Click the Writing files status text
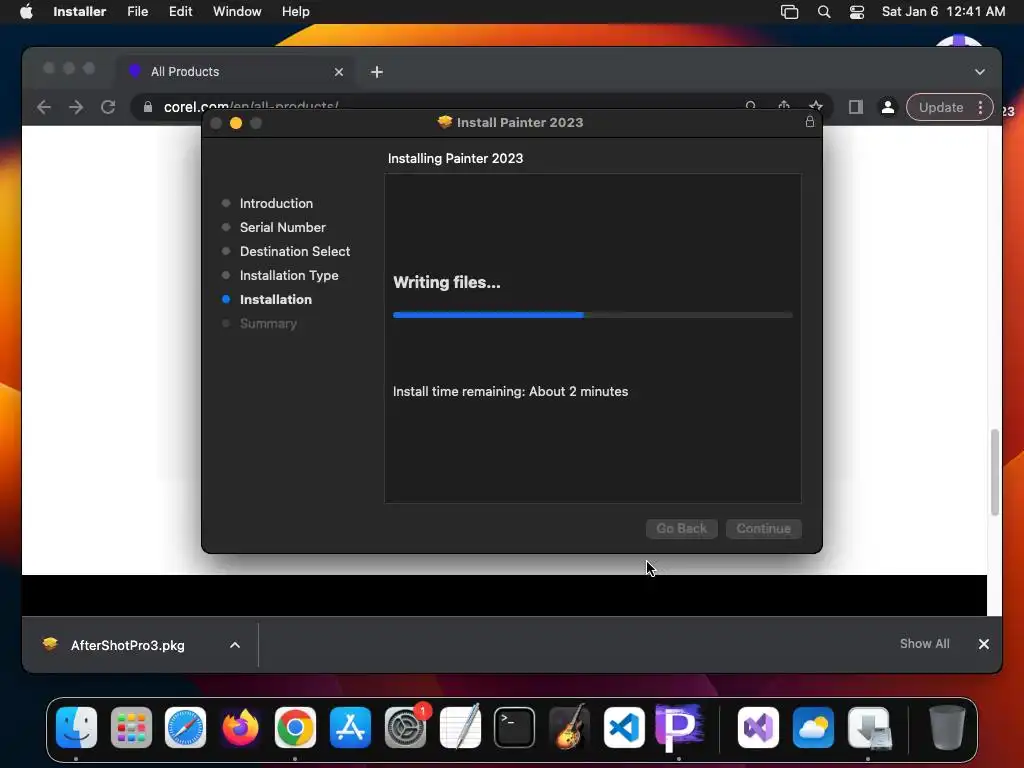The width and height of the screenshot is (1024, 768). 447,282
